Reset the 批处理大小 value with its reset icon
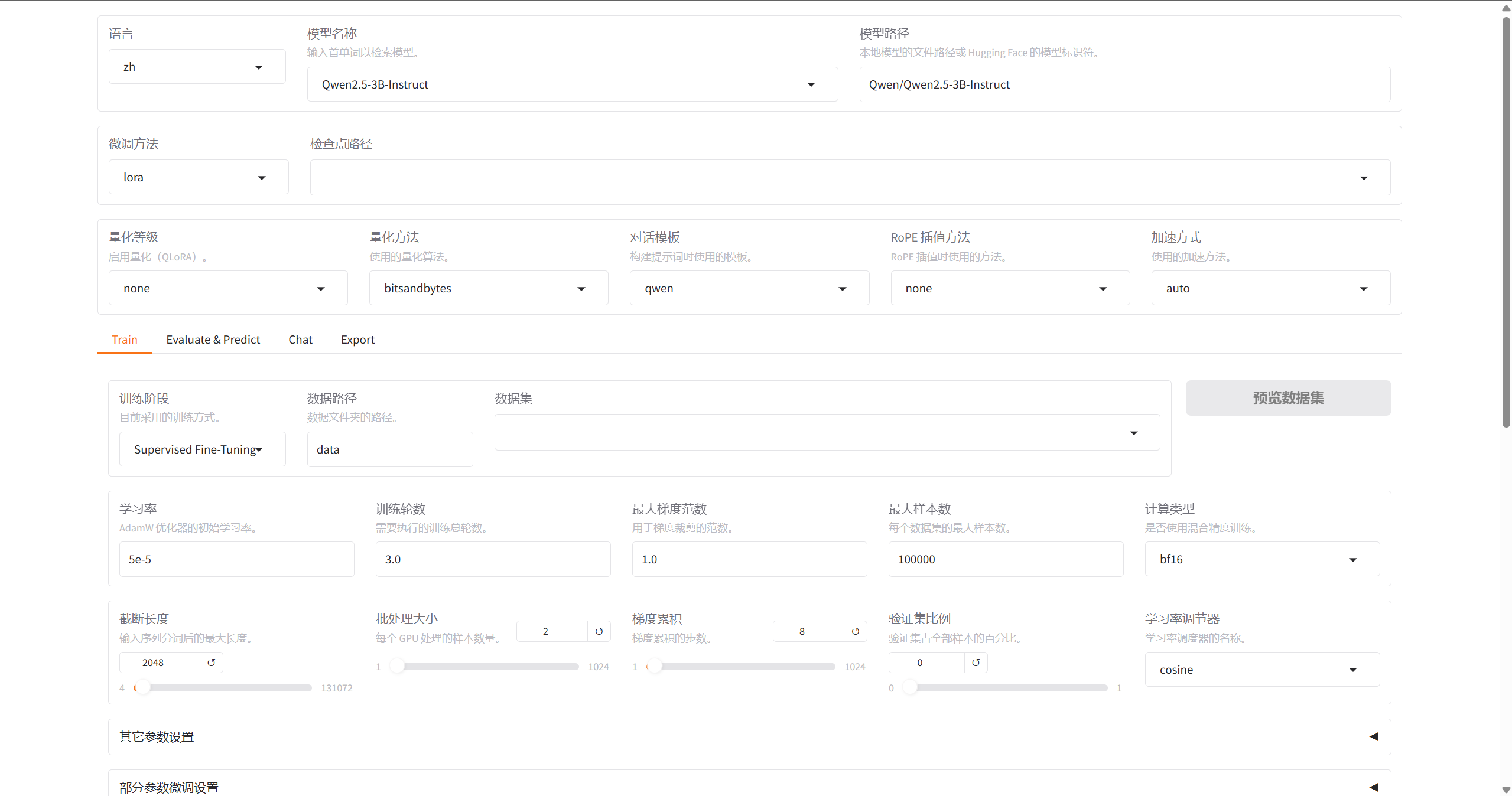The image size is (1512, 796). (x=599, y=631)
